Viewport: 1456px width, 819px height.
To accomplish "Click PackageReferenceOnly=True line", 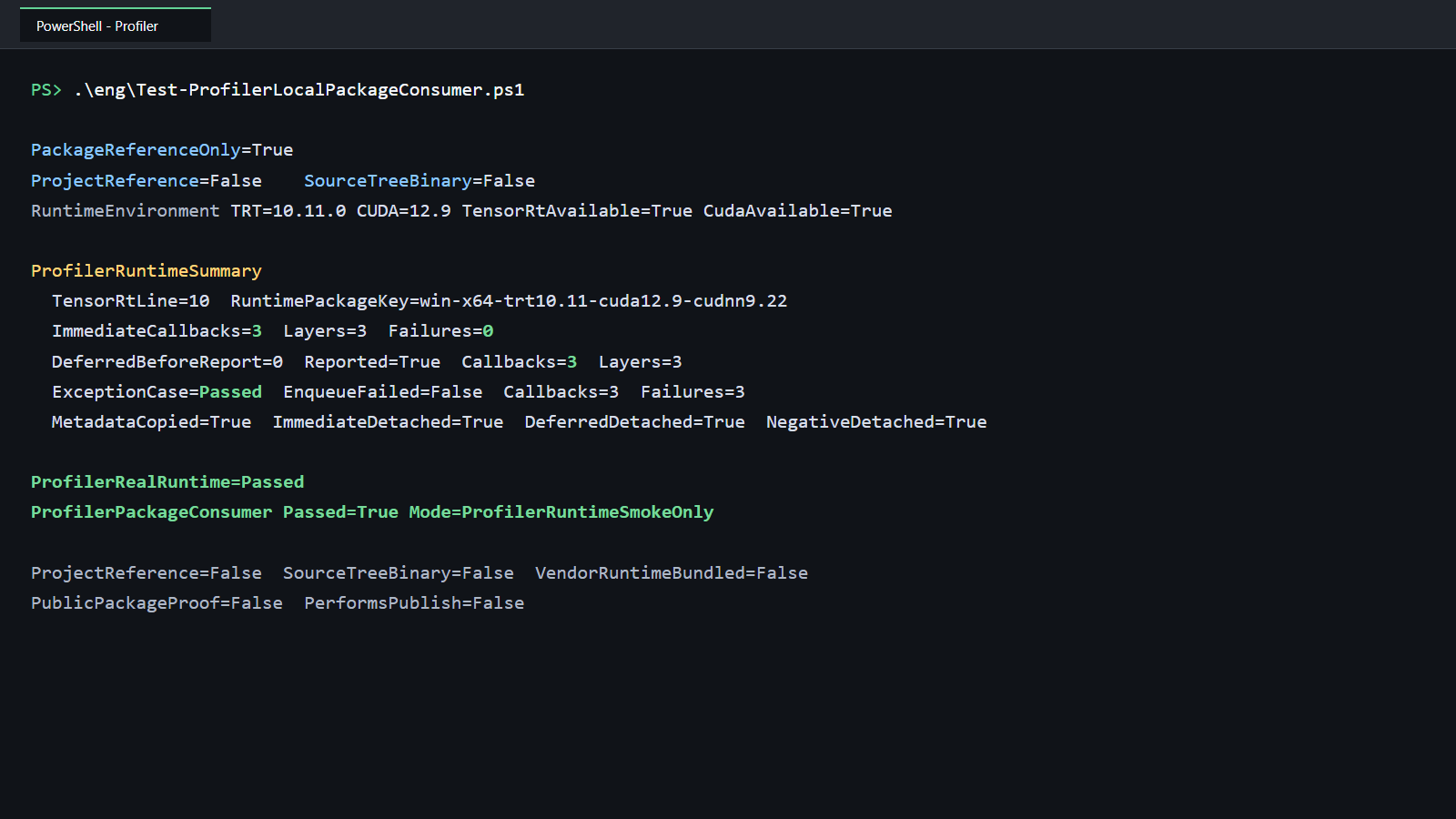I will tap(162, 150).
